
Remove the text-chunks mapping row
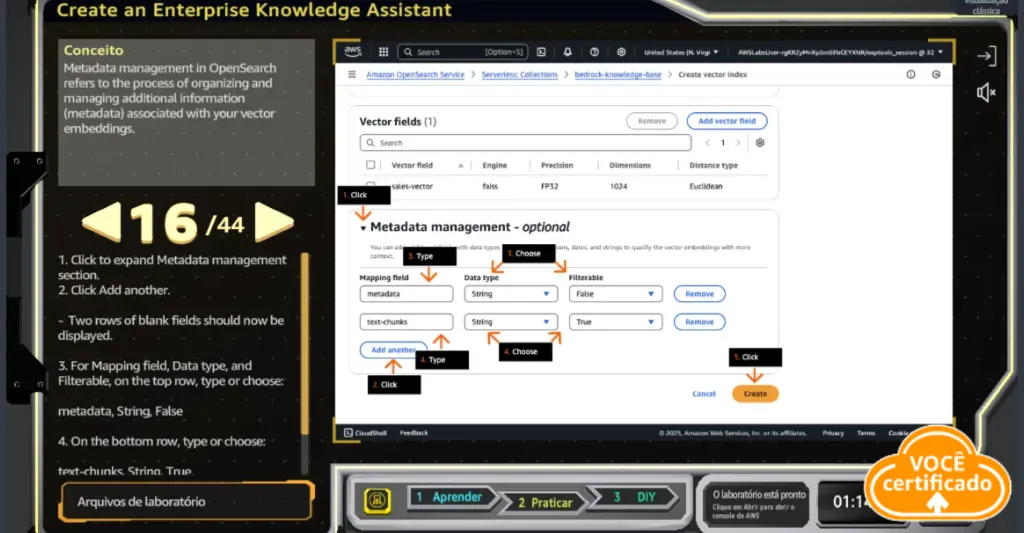pos(699,322)
